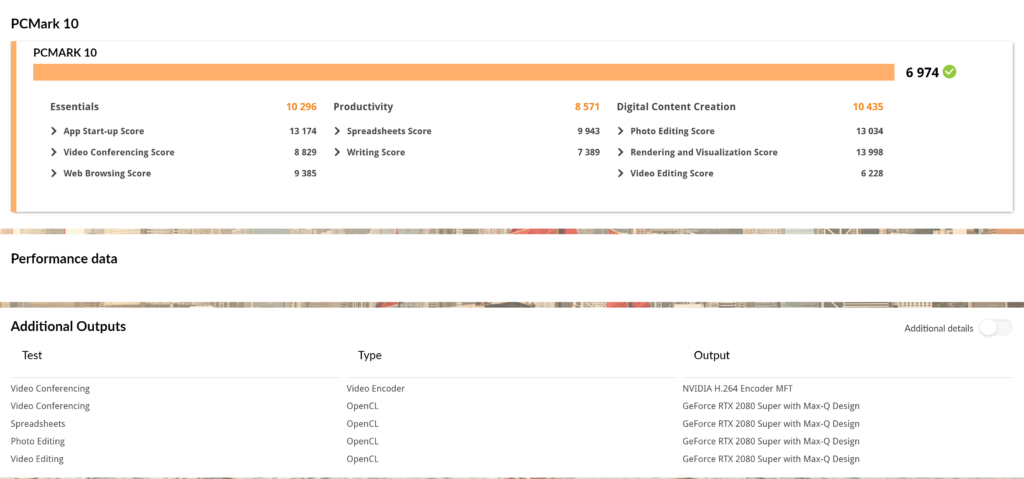The image size is (1024, 479).
Task: Expand the Writing Score row
Action: (x=338, y=152)
